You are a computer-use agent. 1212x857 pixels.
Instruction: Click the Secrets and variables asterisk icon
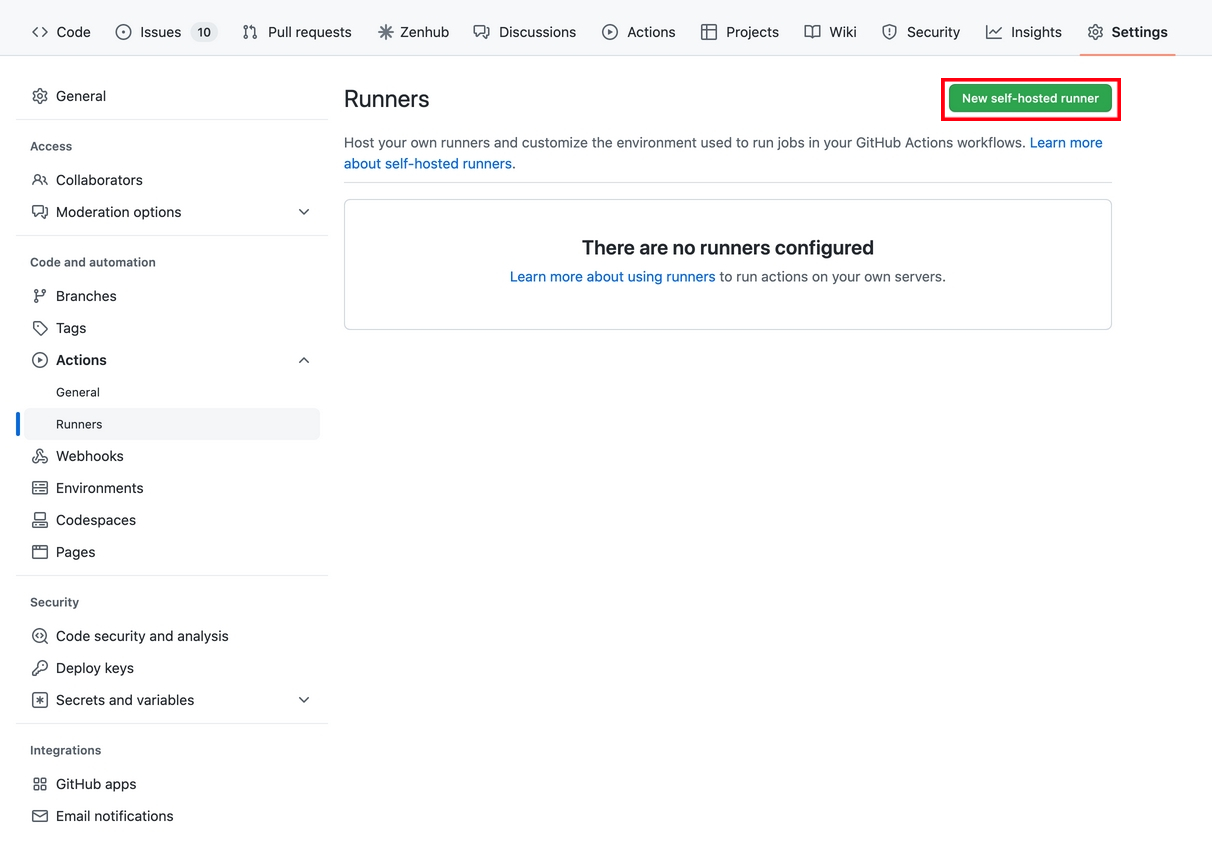40,700
